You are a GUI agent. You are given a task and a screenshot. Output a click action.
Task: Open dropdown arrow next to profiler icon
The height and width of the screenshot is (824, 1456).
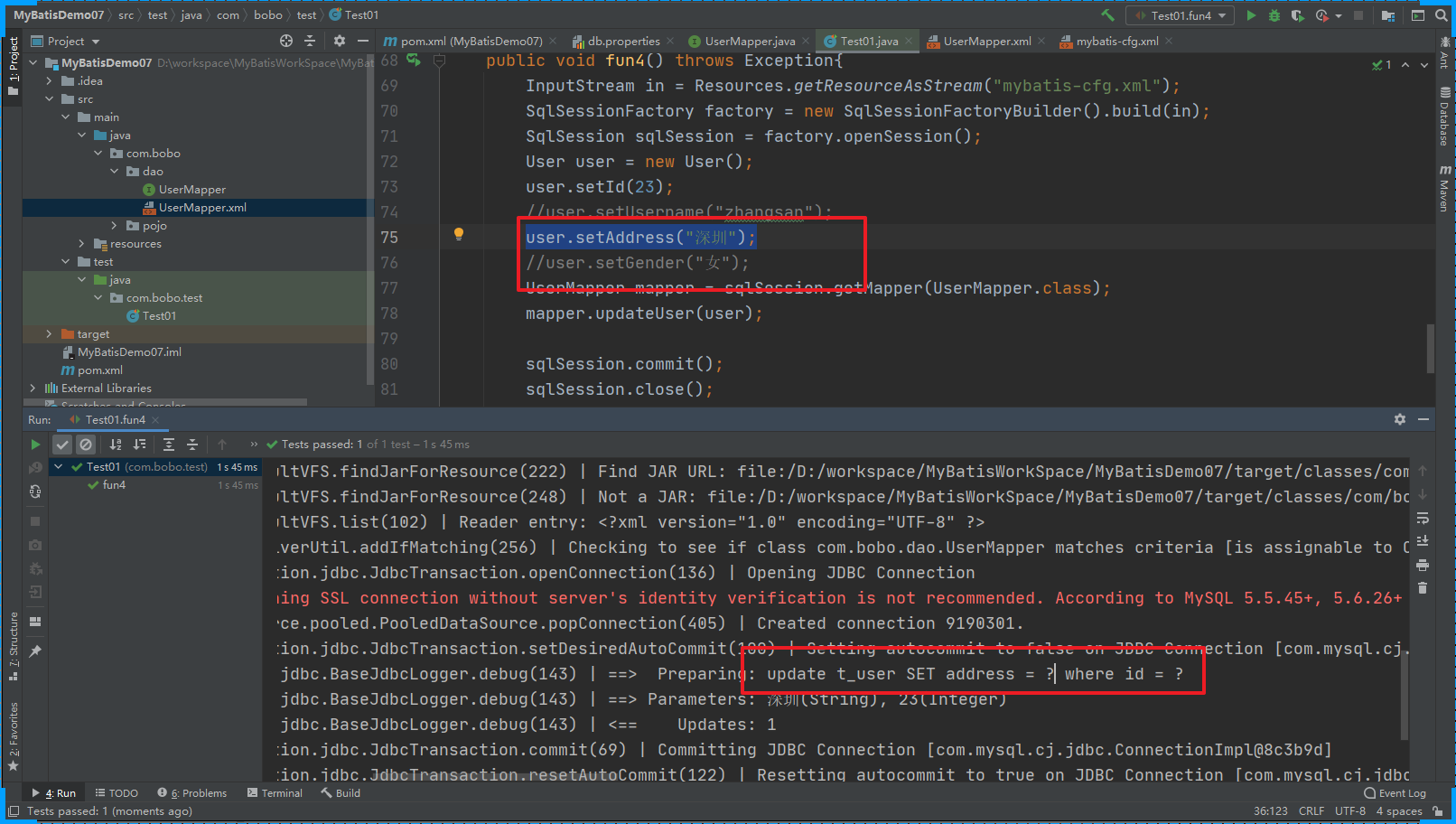(1339, 15)
